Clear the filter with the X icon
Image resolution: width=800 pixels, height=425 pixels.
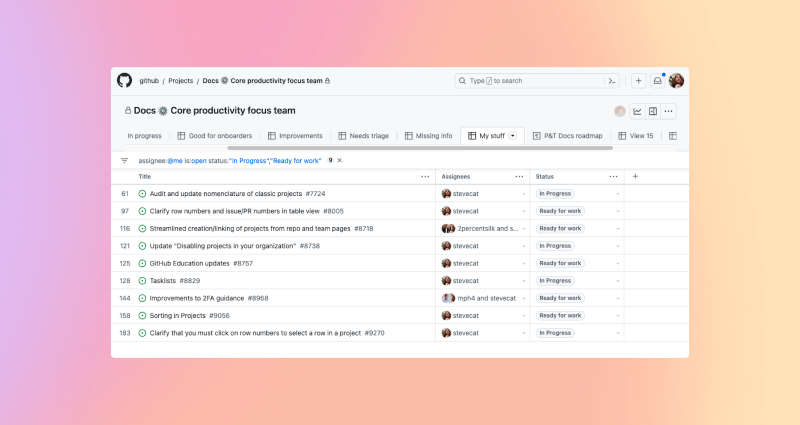coord(339,160)
